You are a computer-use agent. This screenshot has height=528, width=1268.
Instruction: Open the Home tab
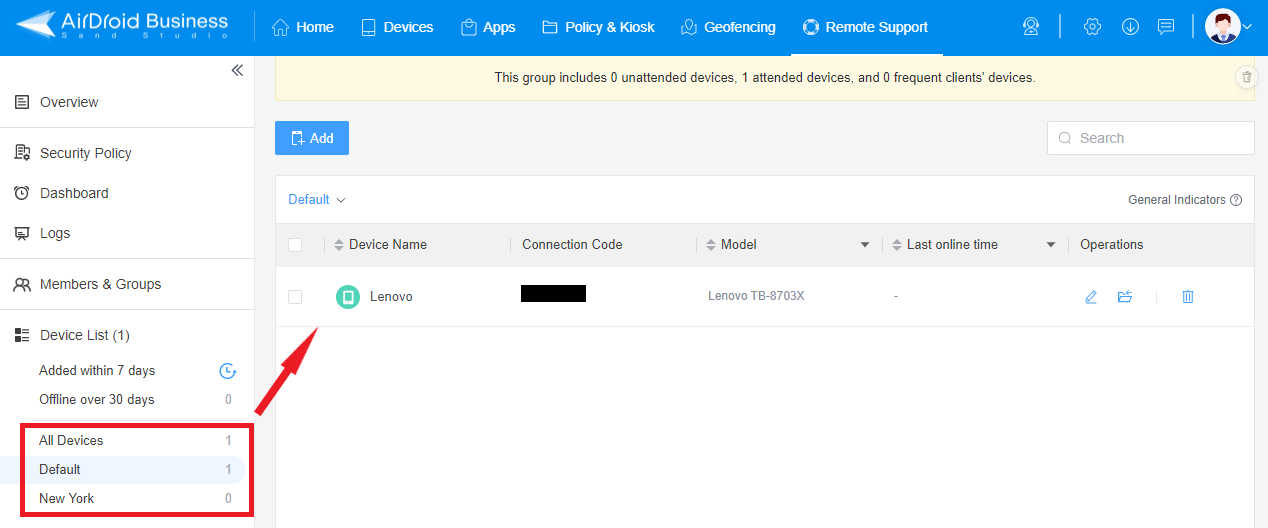[x=303, y=27]
